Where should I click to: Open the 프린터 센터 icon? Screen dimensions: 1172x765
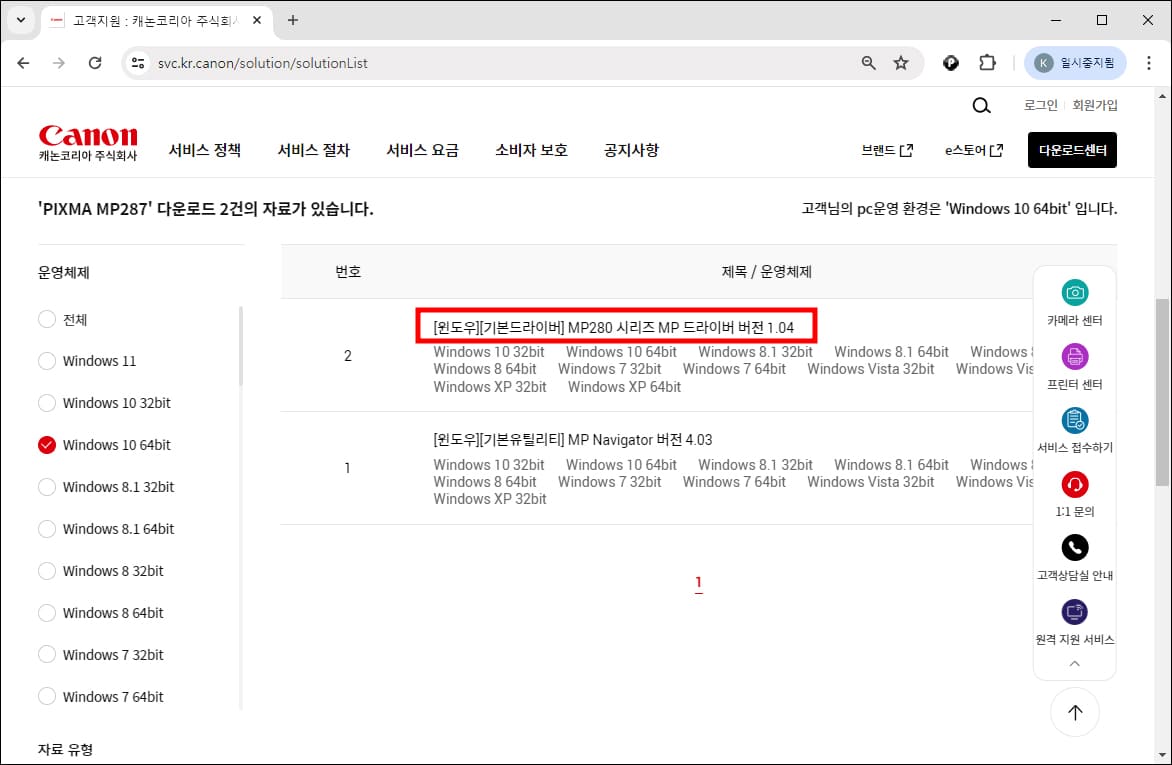click(1074, 357)
